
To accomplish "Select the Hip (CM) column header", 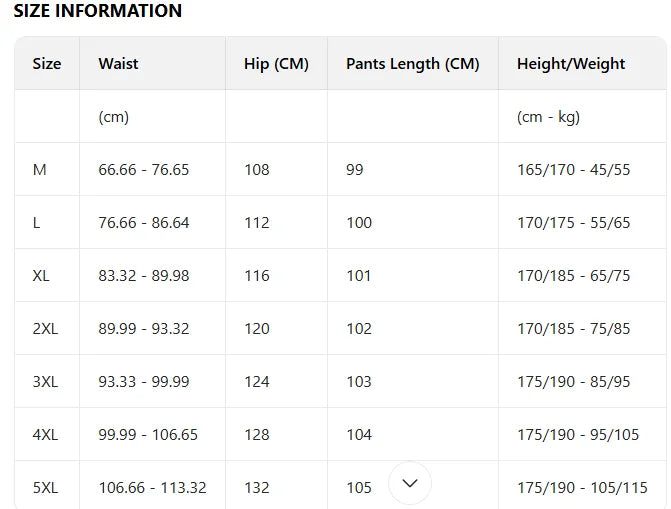I will point(276,64).
